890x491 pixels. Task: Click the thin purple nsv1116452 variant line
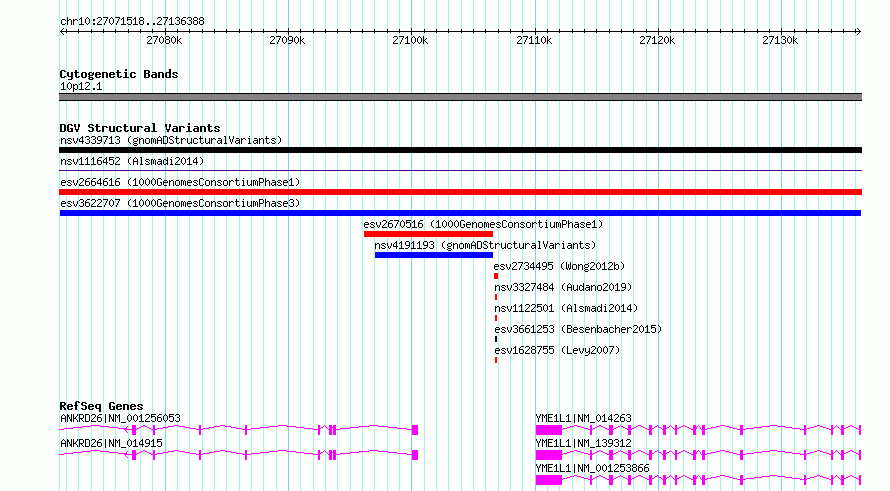(460, 170)
